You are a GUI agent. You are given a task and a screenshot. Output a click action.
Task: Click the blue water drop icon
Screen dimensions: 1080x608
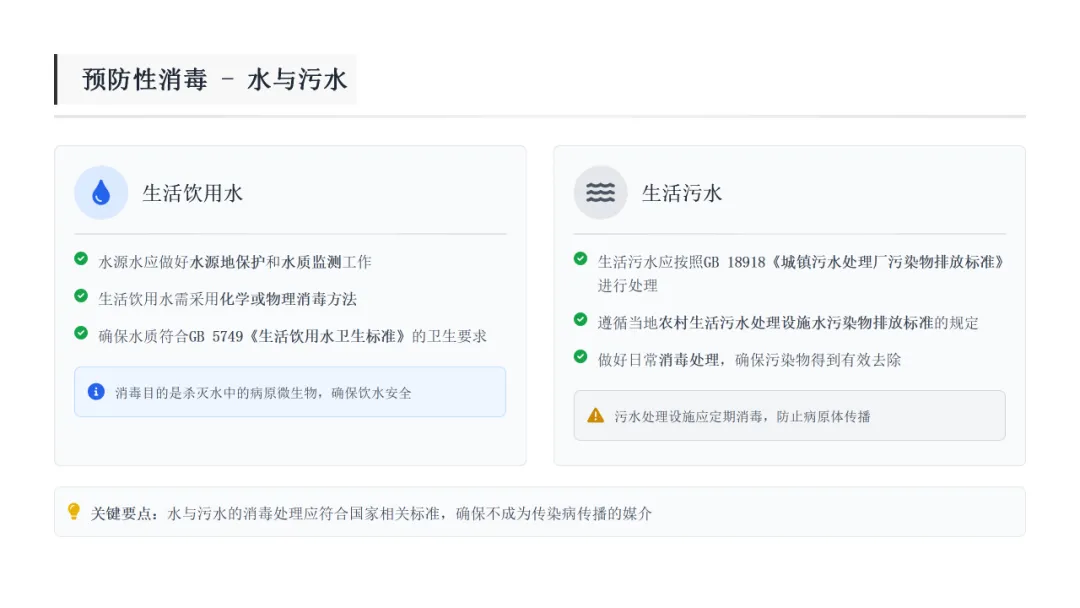(101, 193)
